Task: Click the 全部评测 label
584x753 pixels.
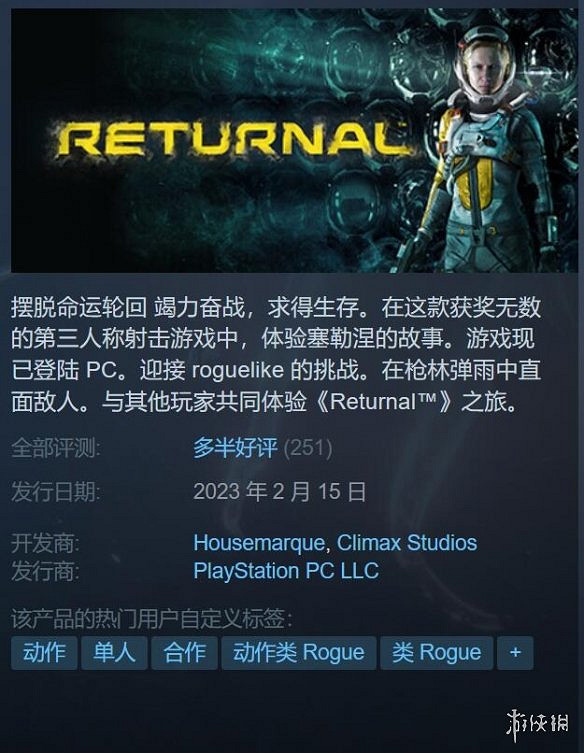Action: tap(56, 448)
